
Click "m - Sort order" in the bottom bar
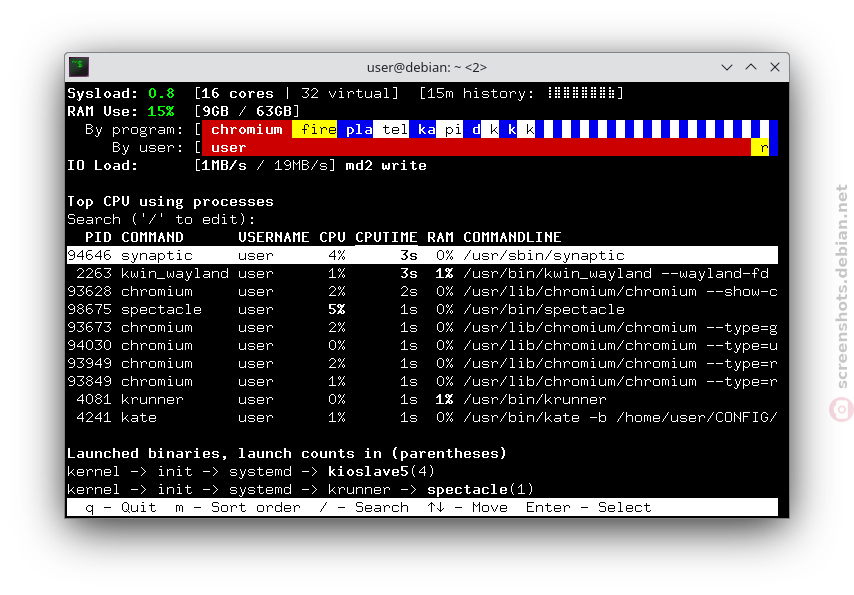[x=238, y=507]
